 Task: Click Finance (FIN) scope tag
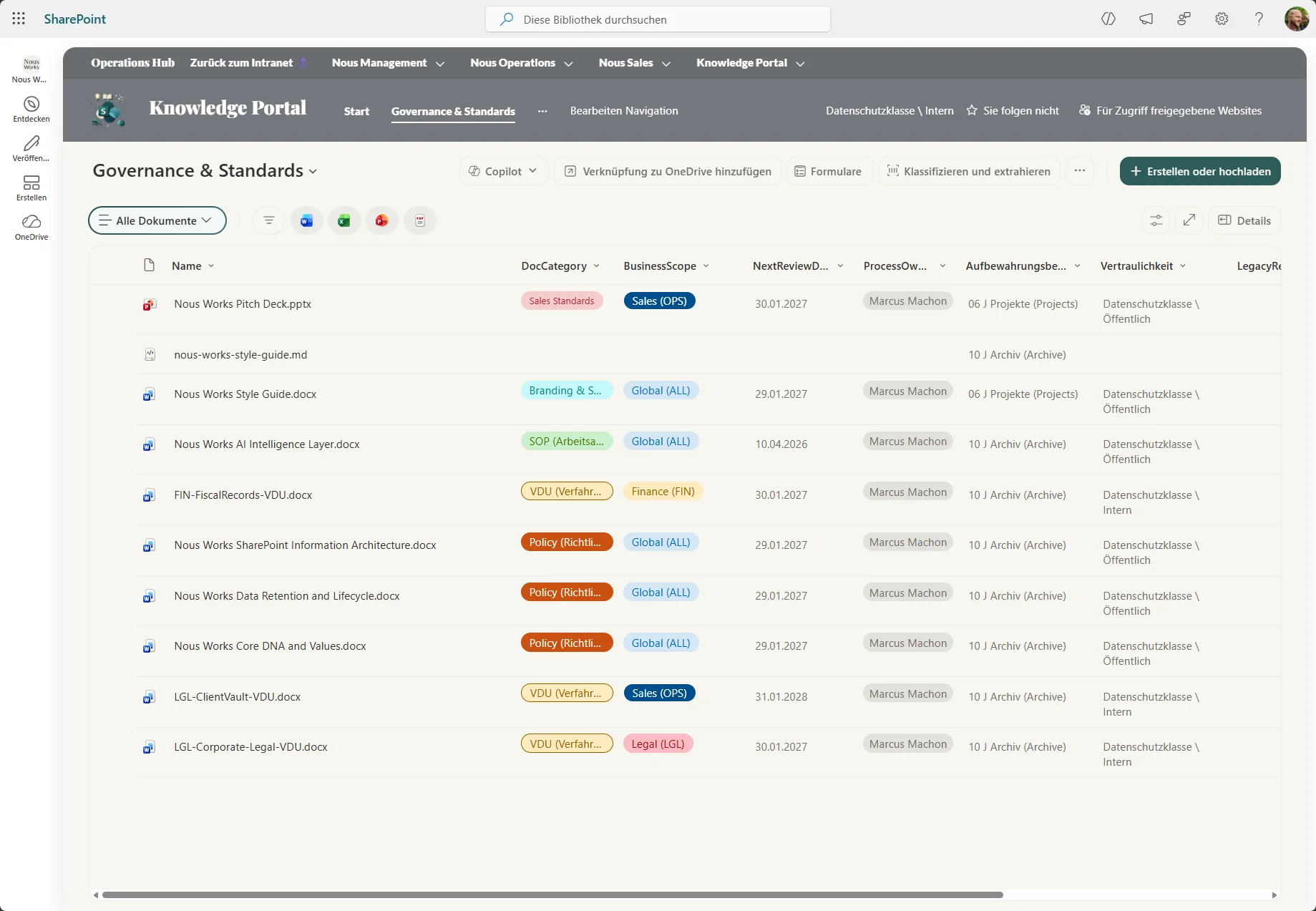click(663, 492)
